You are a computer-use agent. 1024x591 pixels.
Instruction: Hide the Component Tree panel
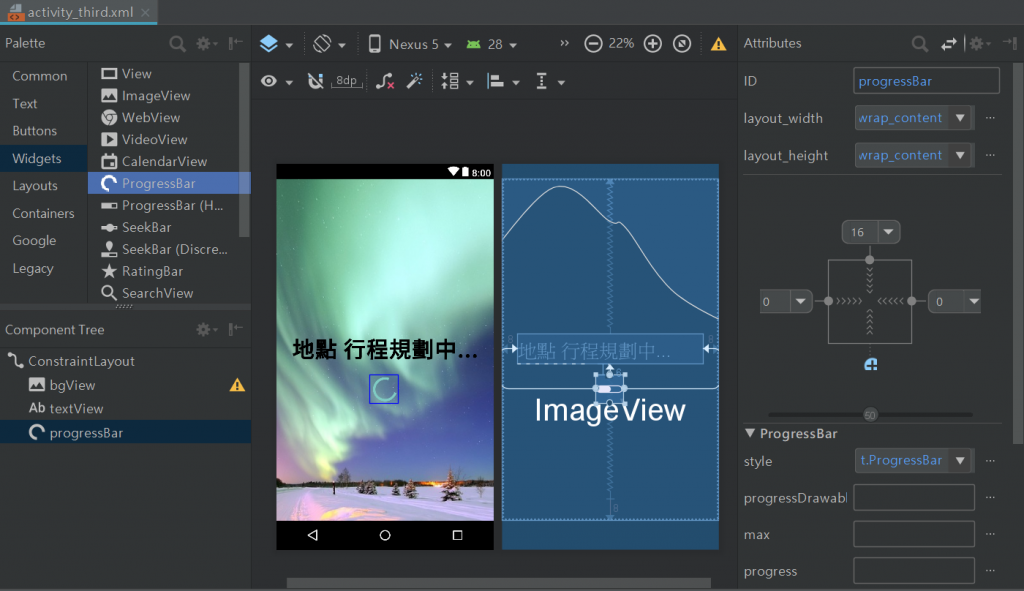tap(235, 329)
